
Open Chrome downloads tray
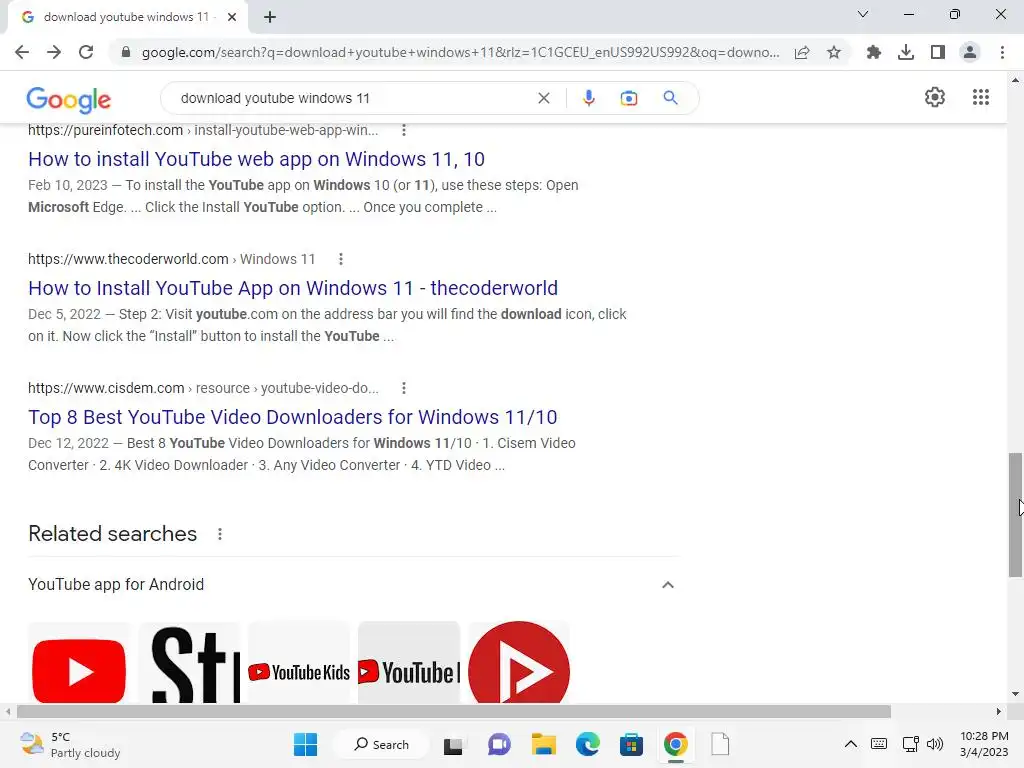(906, 52)
